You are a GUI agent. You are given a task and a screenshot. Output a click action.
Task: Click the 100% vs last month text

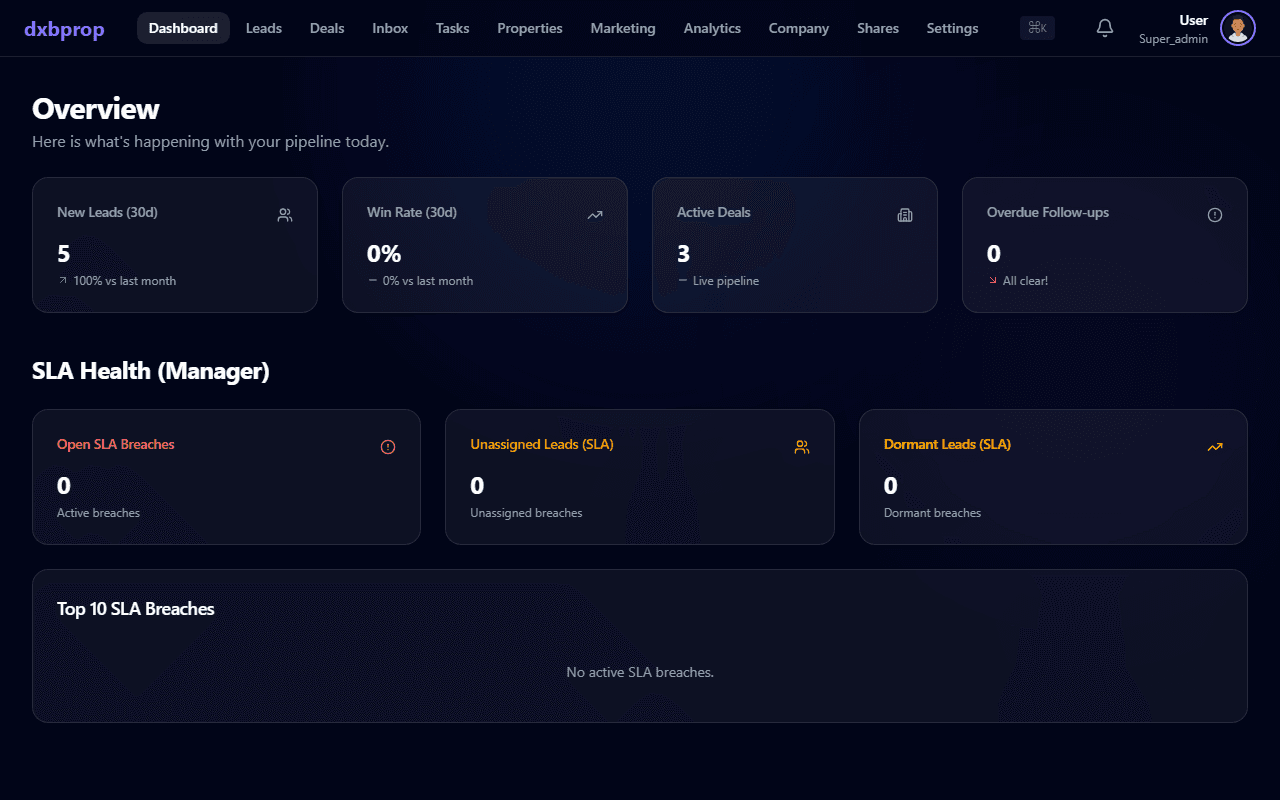click(x=125, y=281)
